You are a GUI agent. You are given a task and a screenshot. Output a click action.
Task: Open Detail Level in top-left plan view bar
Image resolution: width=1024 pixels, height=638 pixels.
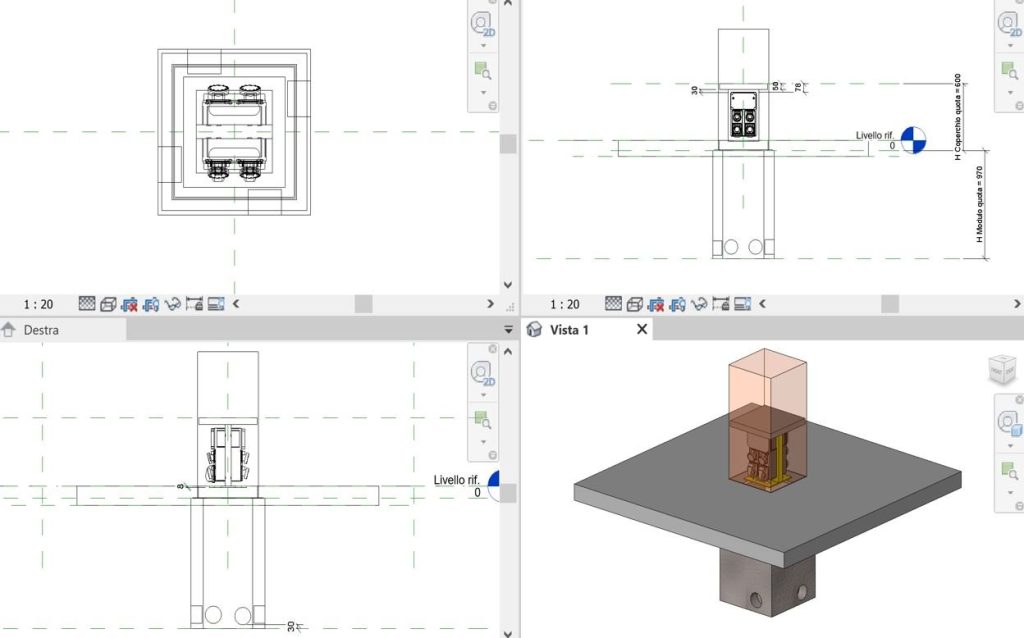[87, 304]
